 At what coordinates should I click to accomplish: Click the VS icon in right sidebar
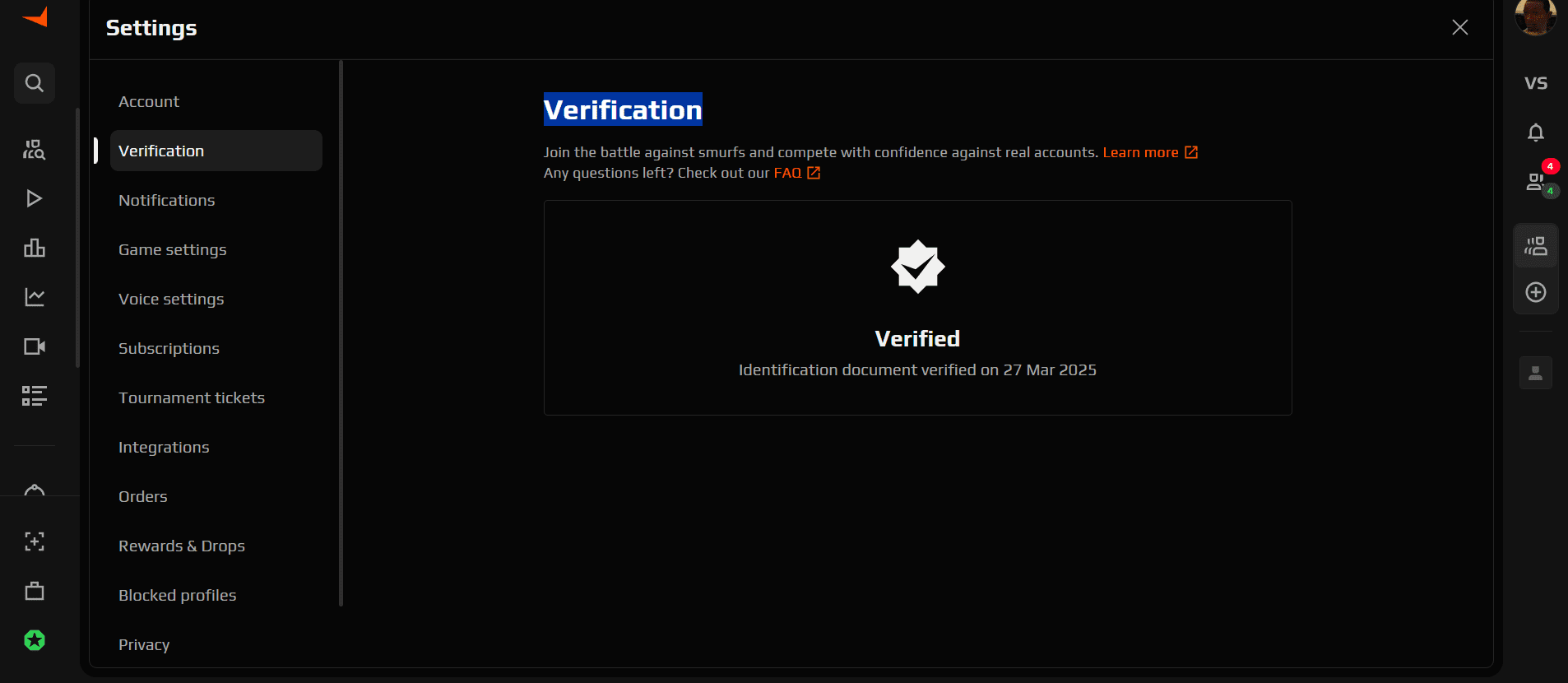(1535, 83)
